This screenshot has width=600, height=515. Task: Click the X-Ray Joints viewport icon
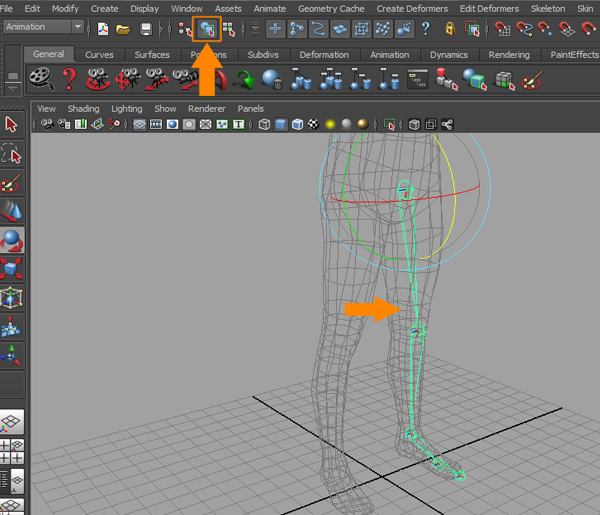point(447,124)
